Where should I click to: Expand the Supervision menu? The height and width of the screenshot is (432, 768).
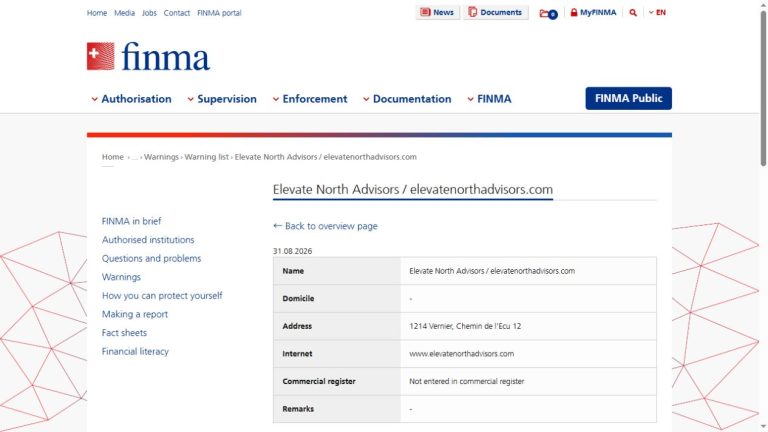click(x=222, y=99)
